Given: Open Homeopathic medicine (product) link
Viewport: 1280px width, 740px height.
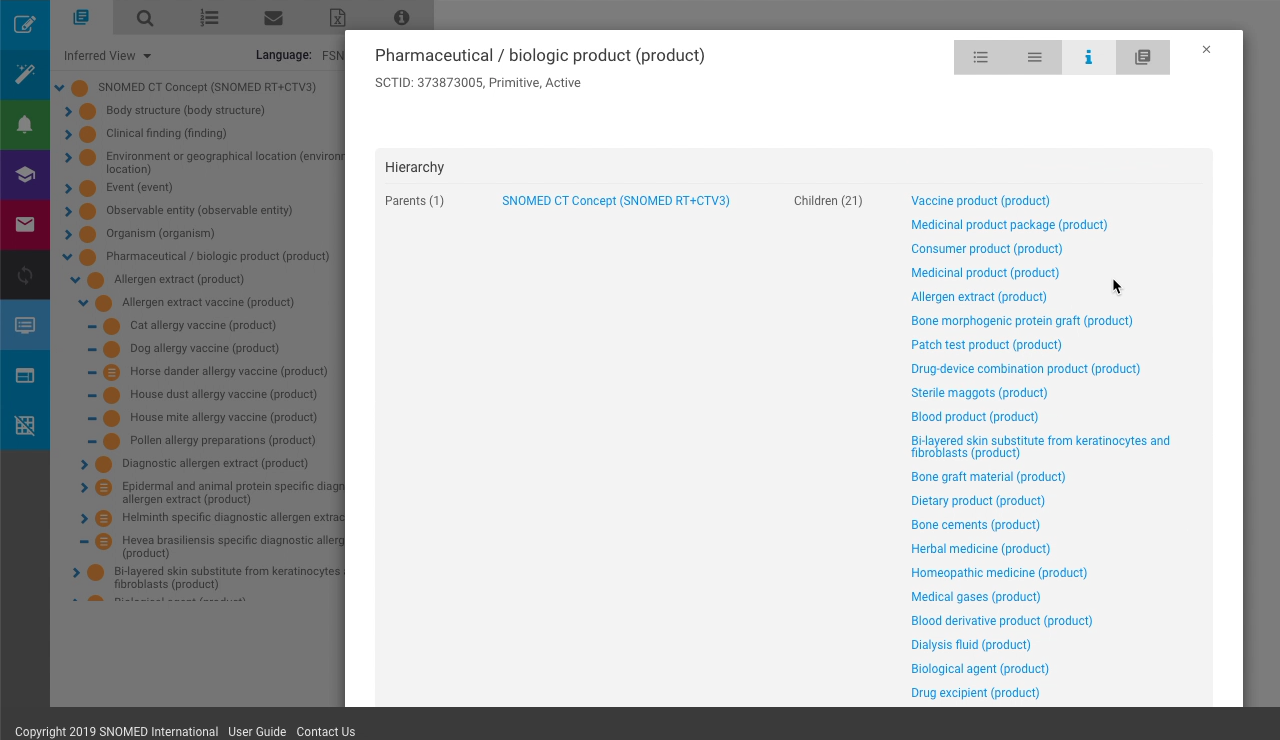Looking at the screenshot, I should pos(999,573).
